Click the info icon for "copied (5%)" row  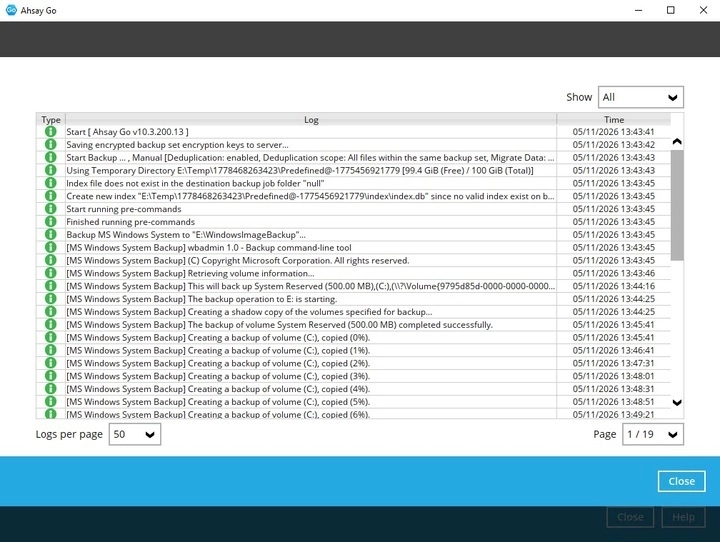51,402
